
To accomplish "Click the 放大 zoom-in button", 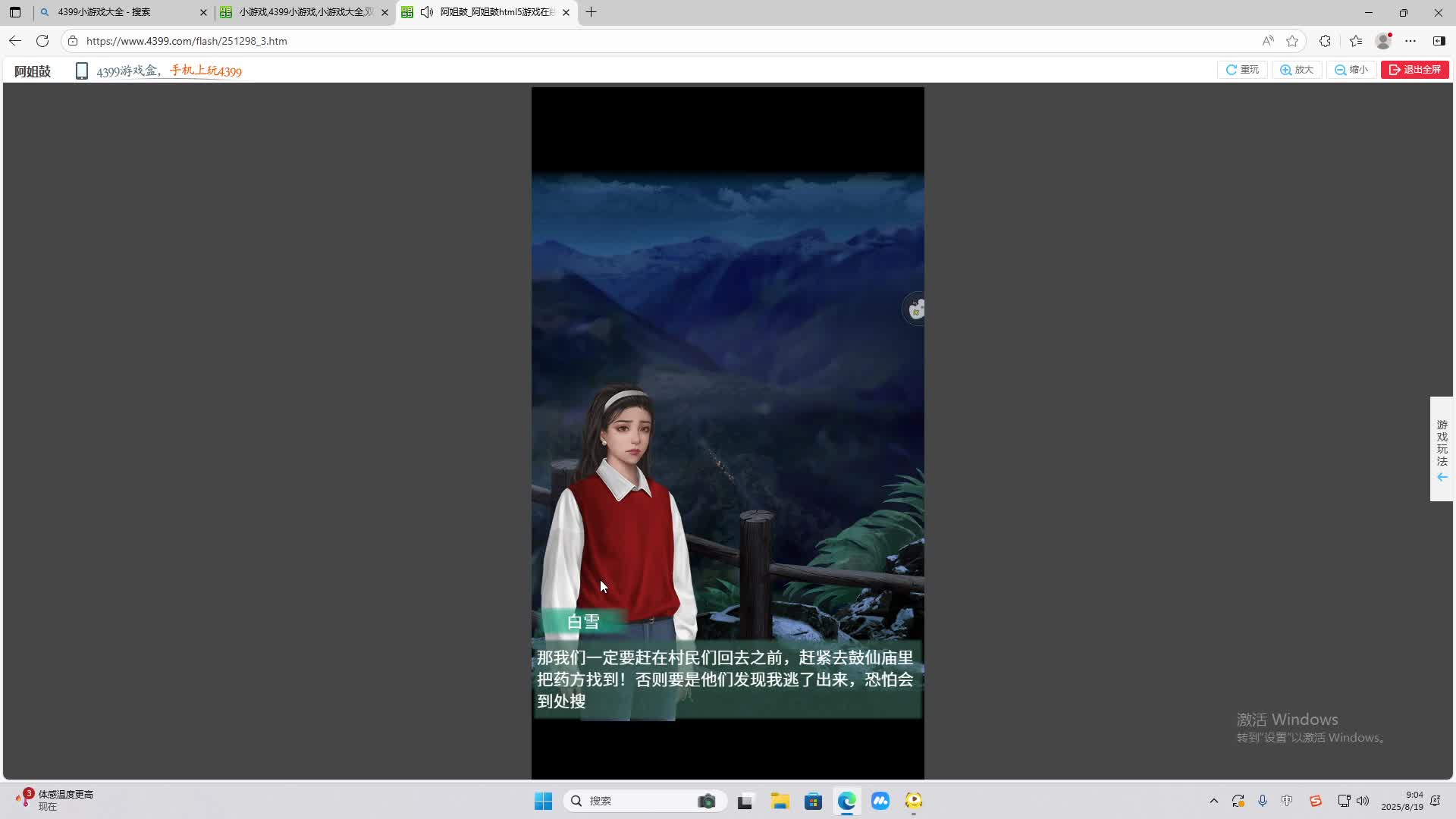I will pyautogui.click(x=1297, y=70).
